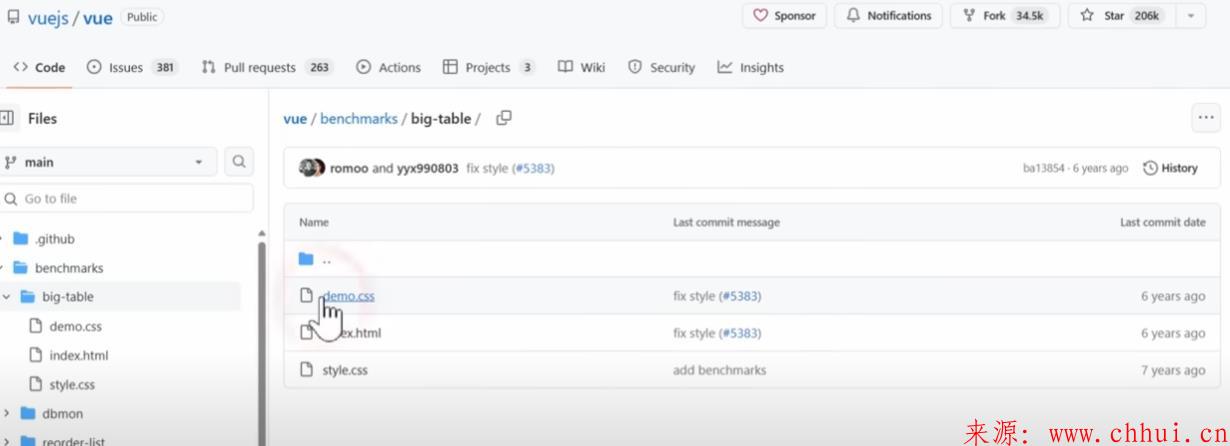
Task: Open the vue repository link
Action: tap(99, 18)
